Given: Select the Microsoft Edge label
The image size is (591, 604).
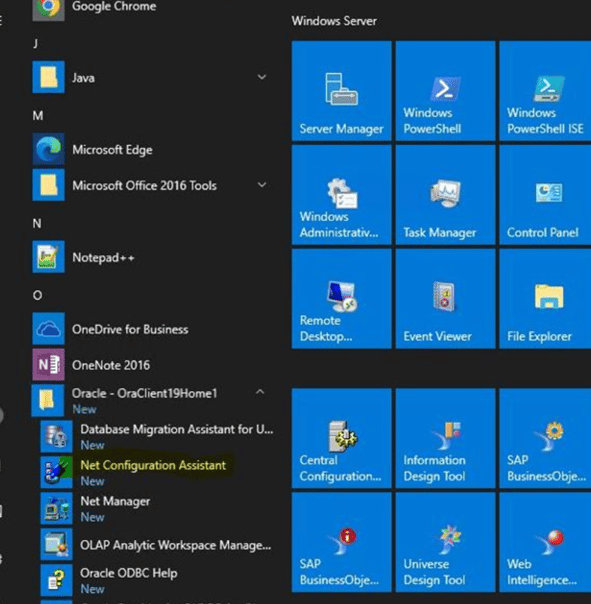Looking at the screenshot, I should click(x=112, y=149).
